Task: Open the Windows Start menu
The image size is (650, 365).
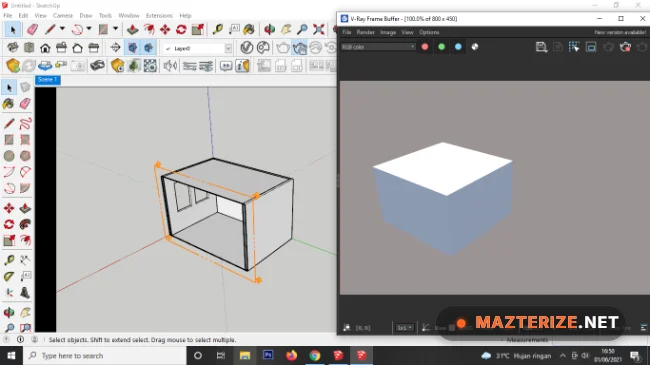Action: (11, 355)
